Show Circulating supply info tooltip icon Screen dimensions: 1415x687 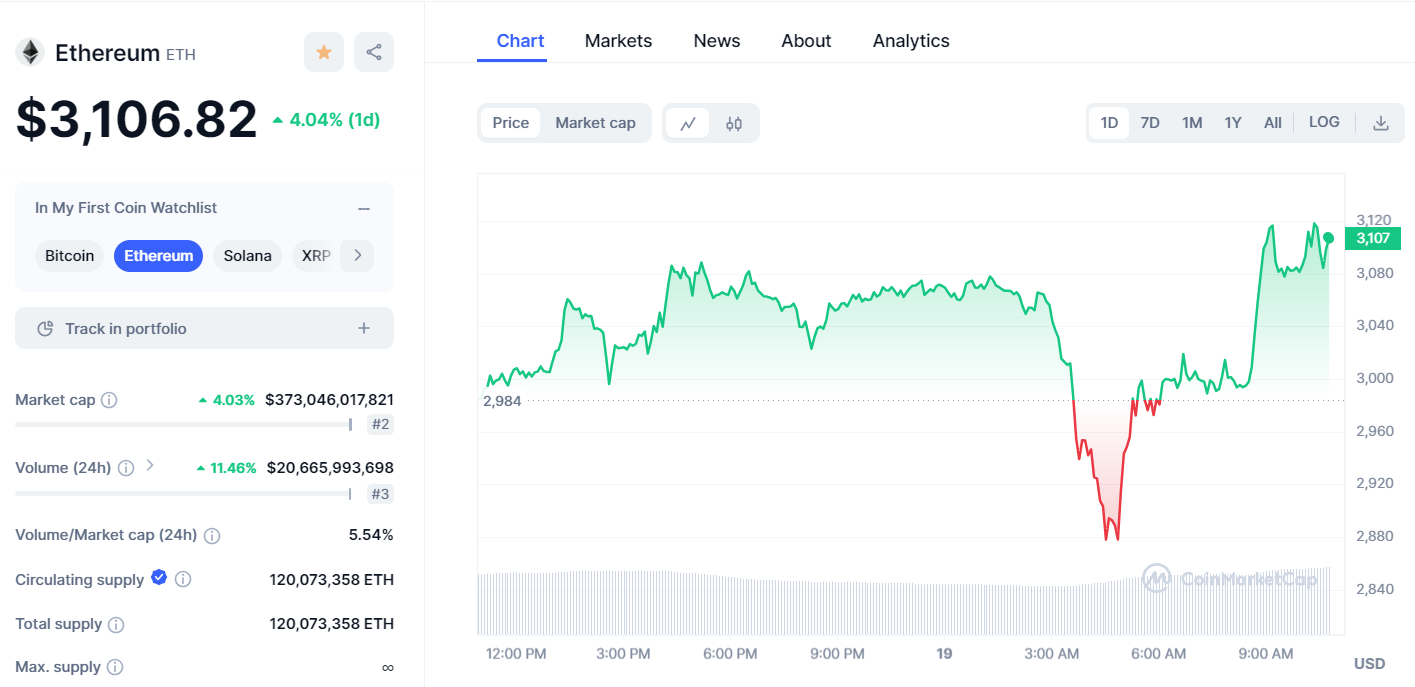pos(183,580)
